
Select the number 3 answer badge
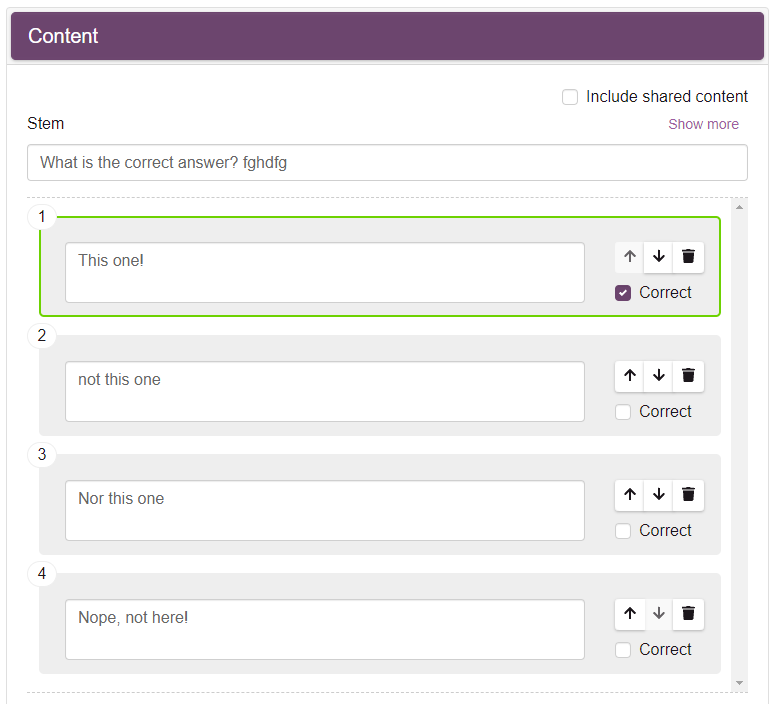[42, 455]
